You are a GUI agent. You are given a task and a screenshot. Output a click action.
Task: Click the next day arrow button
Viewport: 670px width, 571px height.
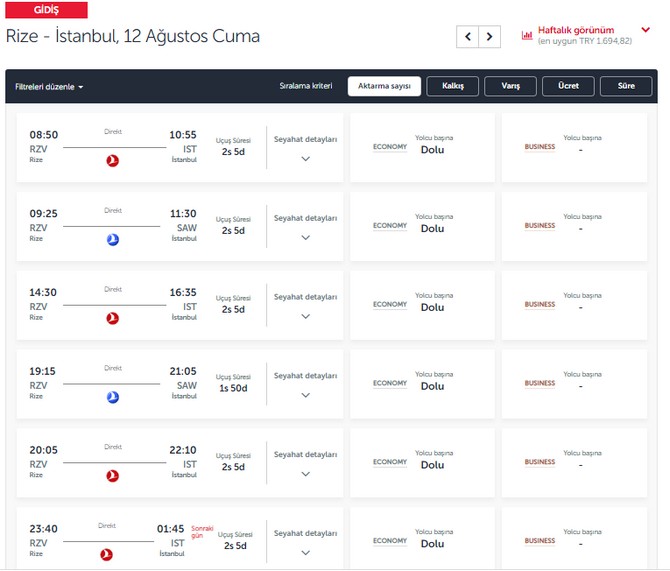(489, 37)
